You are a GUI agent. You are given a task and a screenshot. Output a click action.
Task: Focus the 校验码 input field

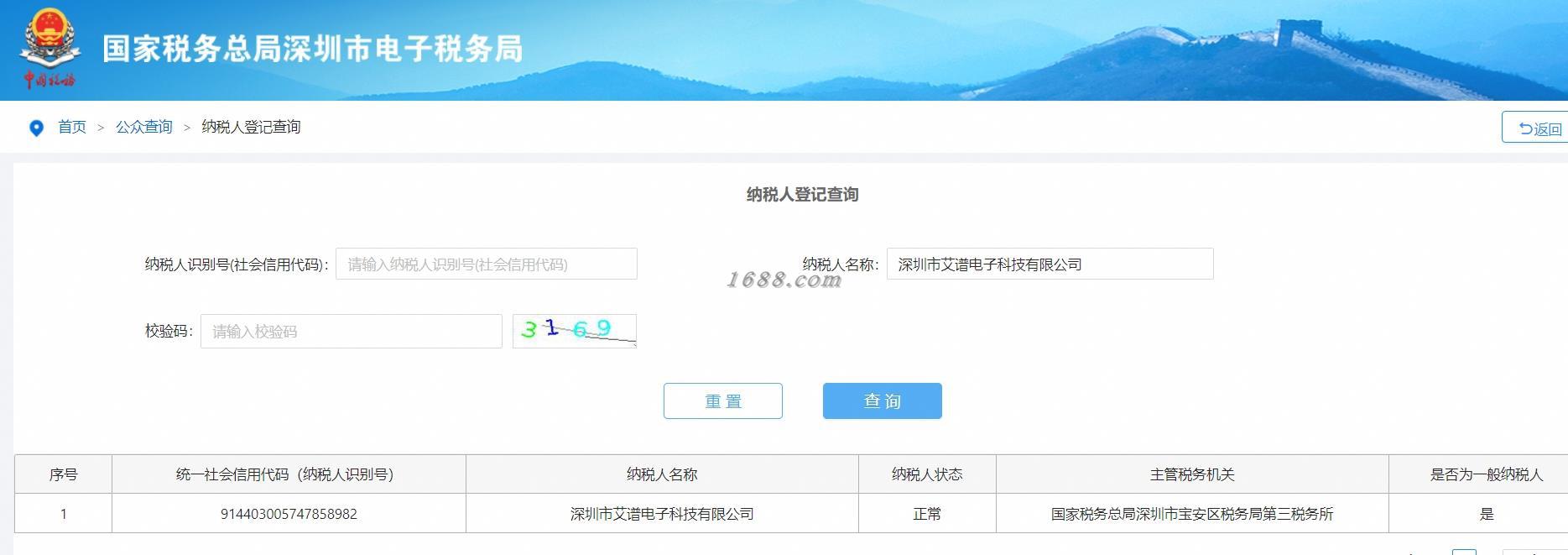[352, 331]
